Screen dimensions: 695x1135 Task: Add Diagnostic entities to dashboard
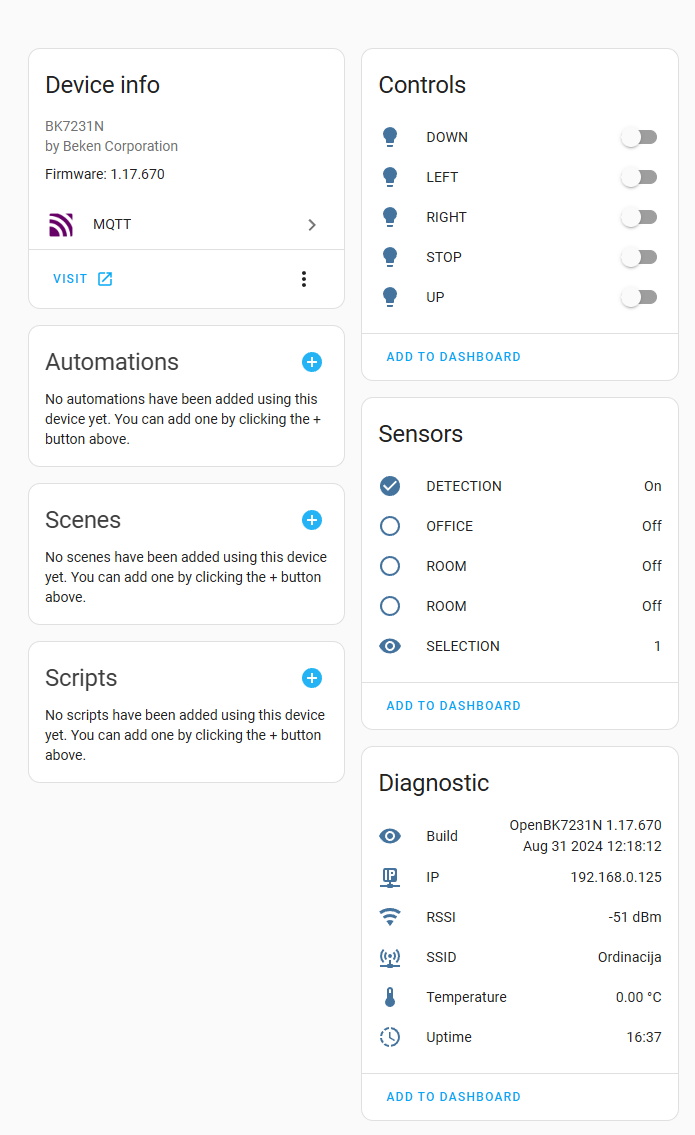[x=453, y=1097]
